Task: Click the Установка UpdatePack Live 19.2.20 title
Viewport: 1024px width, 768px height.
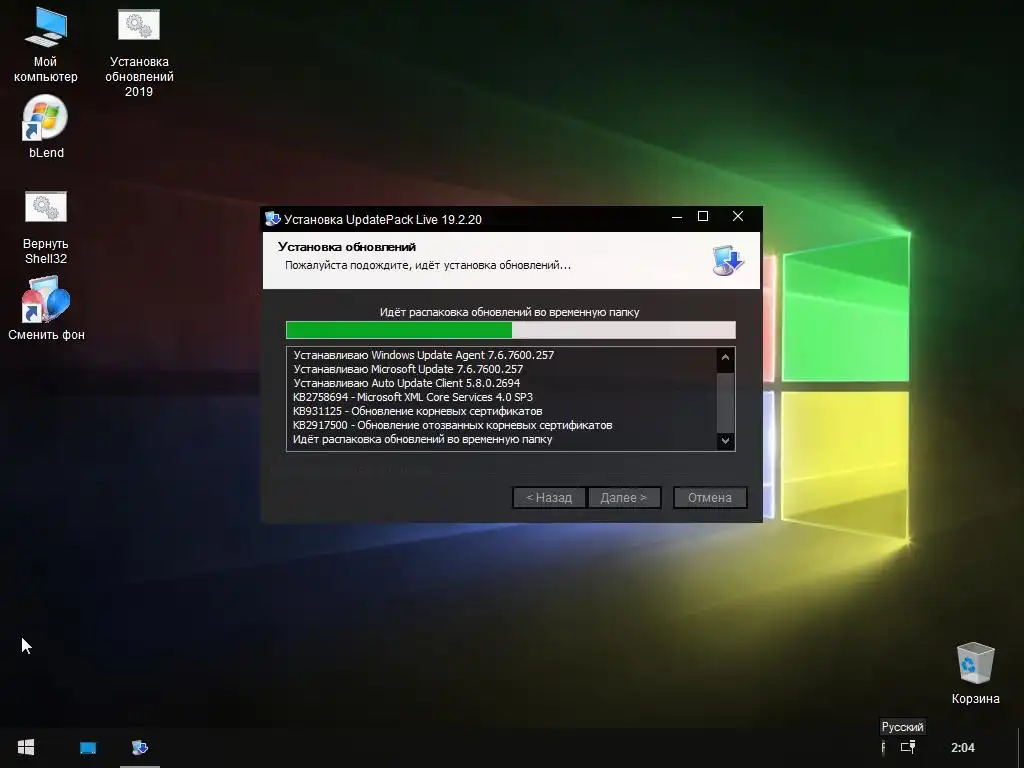Action: point(383,219)
